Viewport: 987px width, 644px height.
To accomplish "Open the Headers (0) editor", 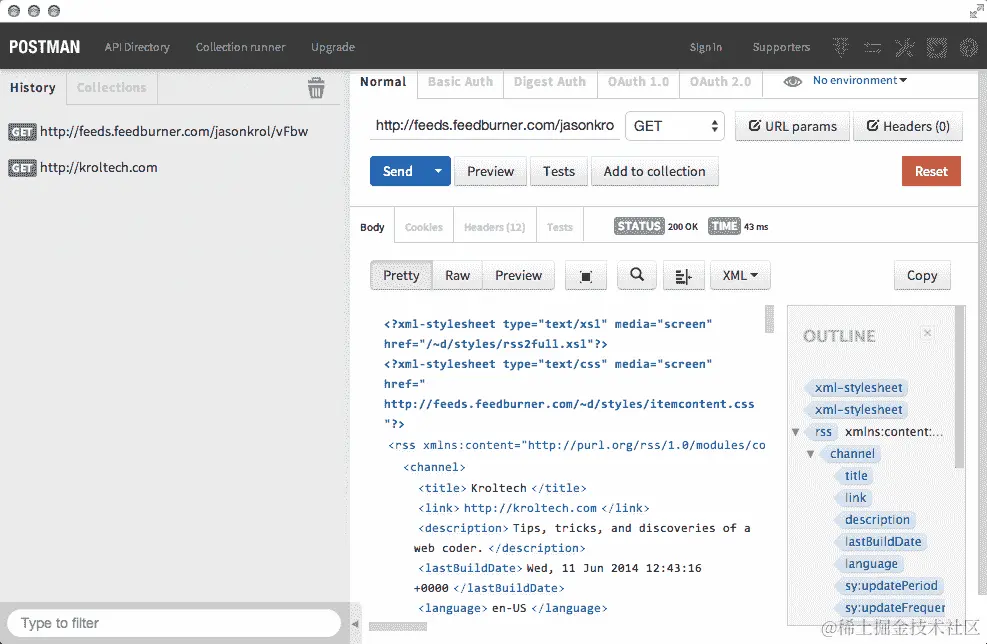I will [908, 126].
